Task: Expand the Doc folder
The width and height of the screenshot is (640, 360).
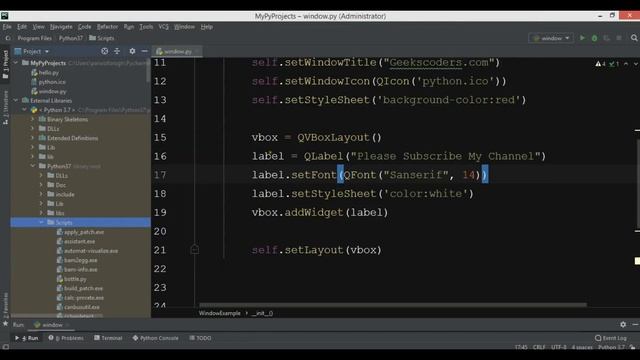Action: tap(41, 185)
